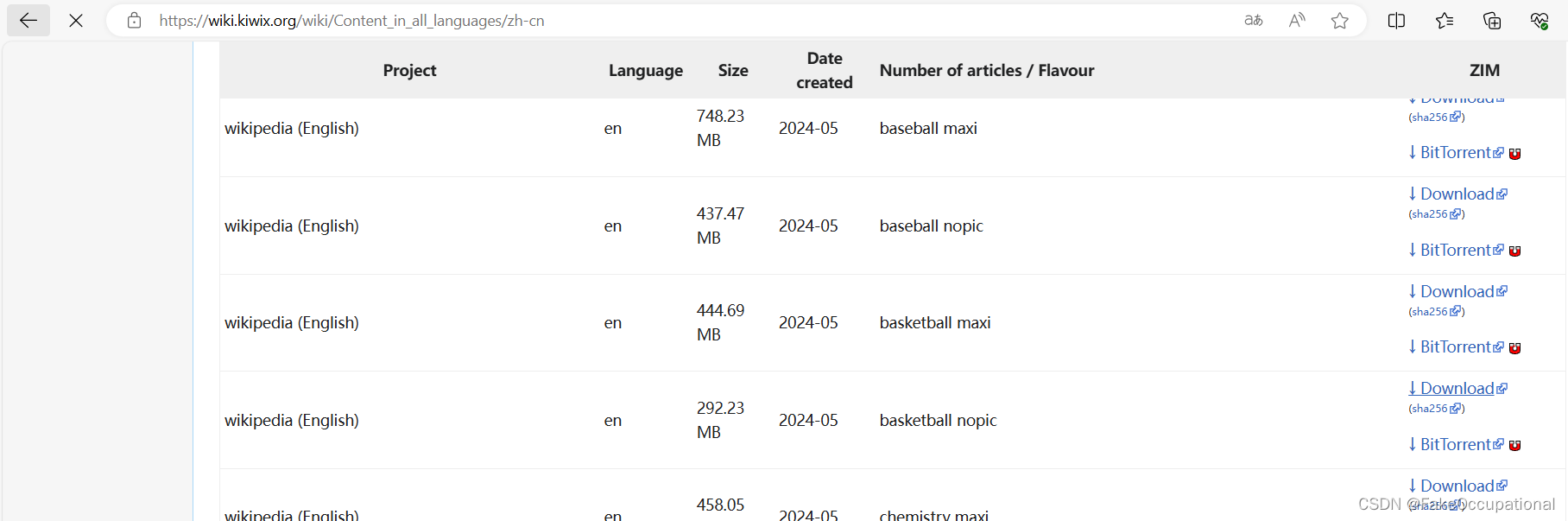The image size is (1568, 521).
Task: Open sha256 link for basketball nopic
Action: tap(1437, 409)
